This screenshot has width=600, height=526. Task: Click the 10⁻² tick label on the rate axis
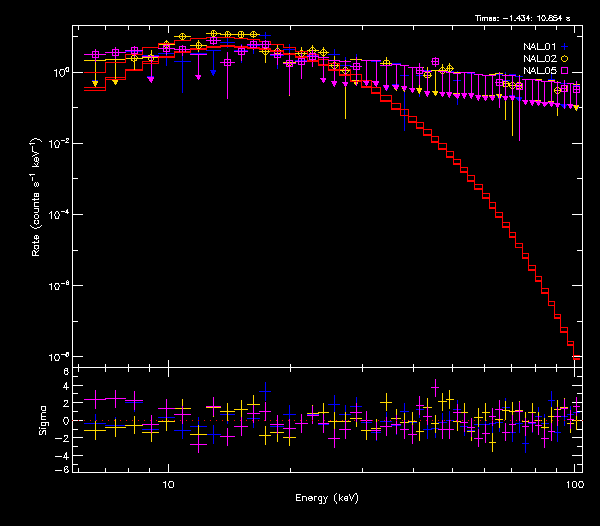[58, 144]
